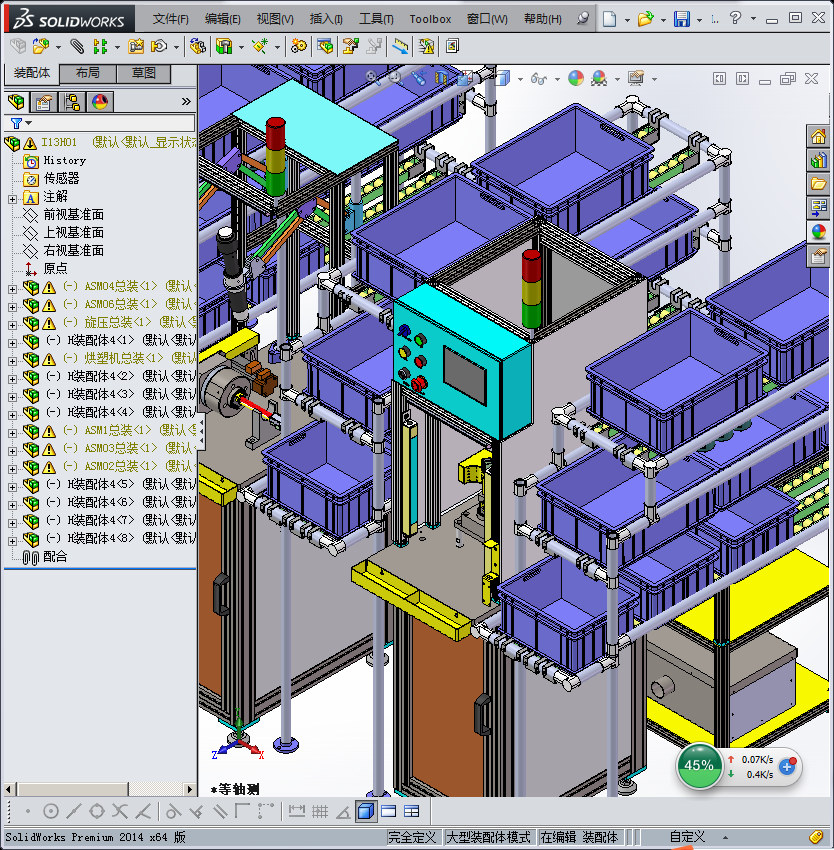This screenshot has width=834, height=850.
Task: Expand the 烘塑机总装<1> node
Action: pyautogui.click(x=12, y=361)
